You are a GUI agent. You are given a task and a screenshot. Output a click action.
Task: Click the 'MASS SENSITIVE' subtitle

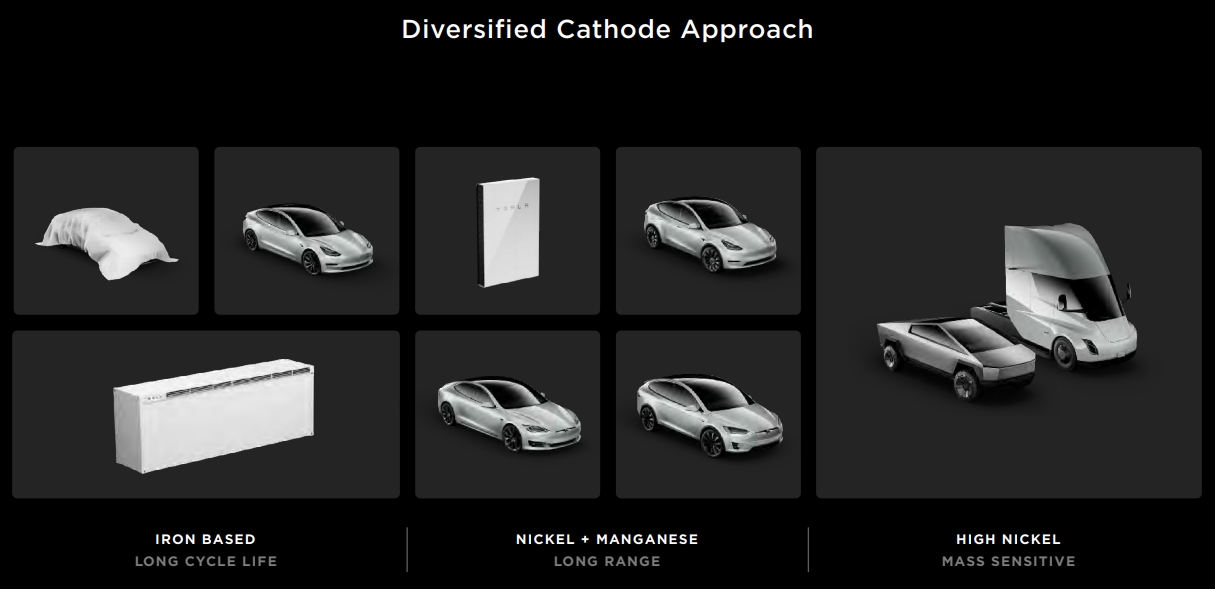point(1009,561)
